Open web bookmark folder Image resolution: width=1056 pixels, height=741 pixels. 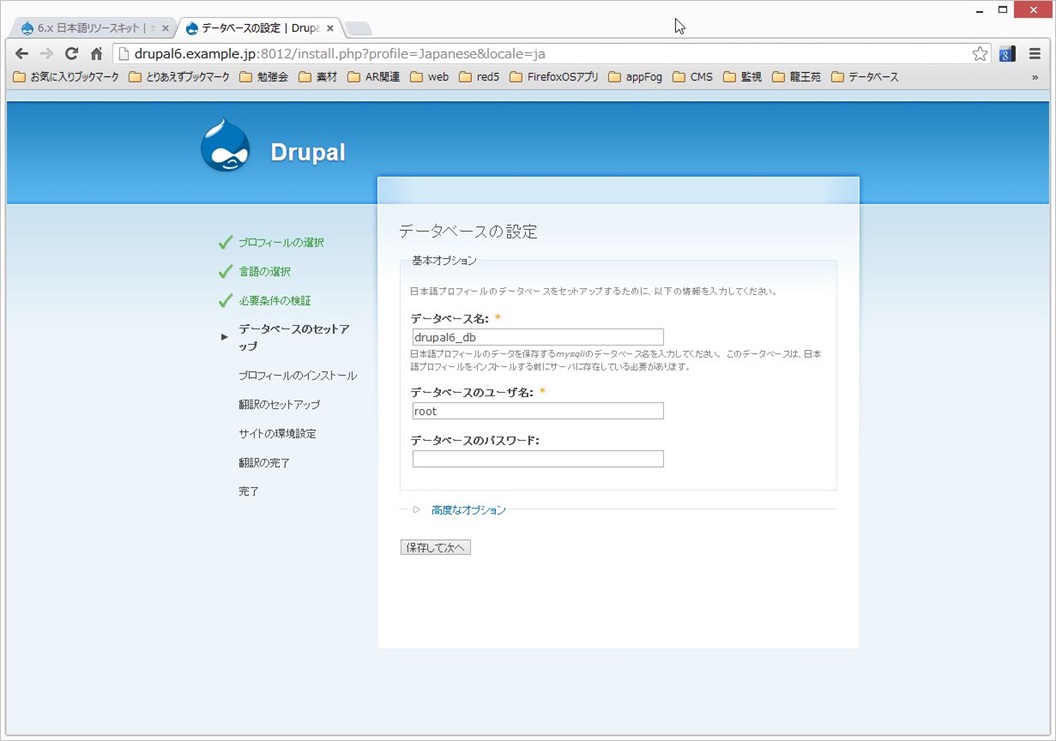430,77
